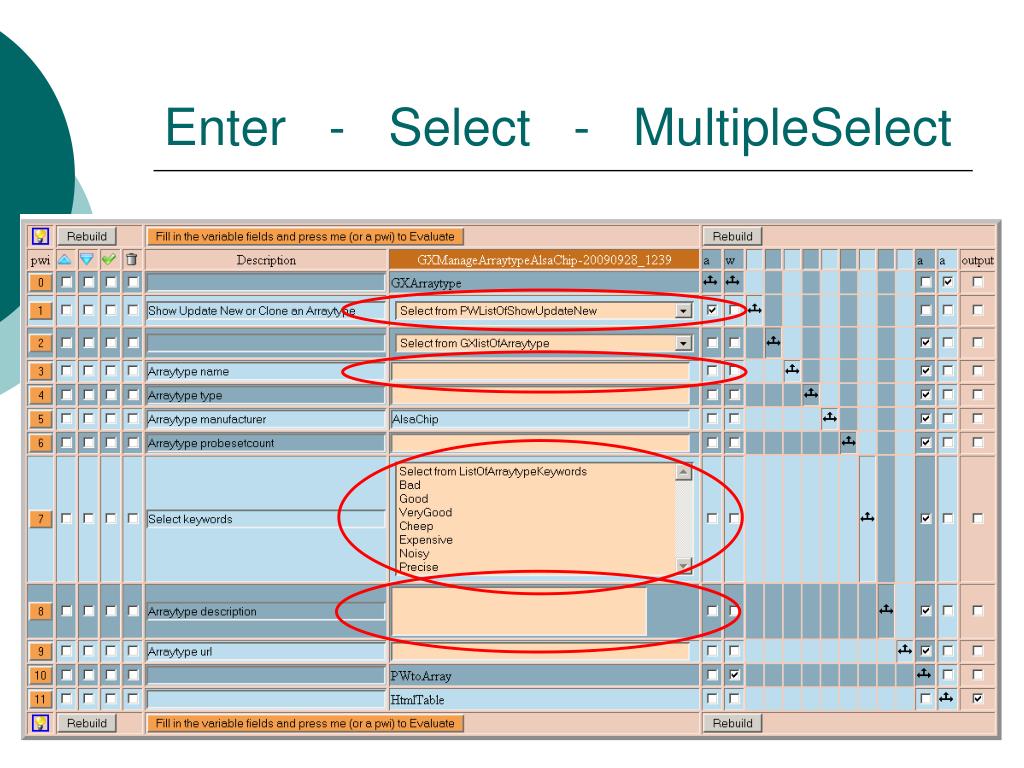
Task: Click the pwi number 3 button
Action: pyautogui.click(x=40, y=371)
